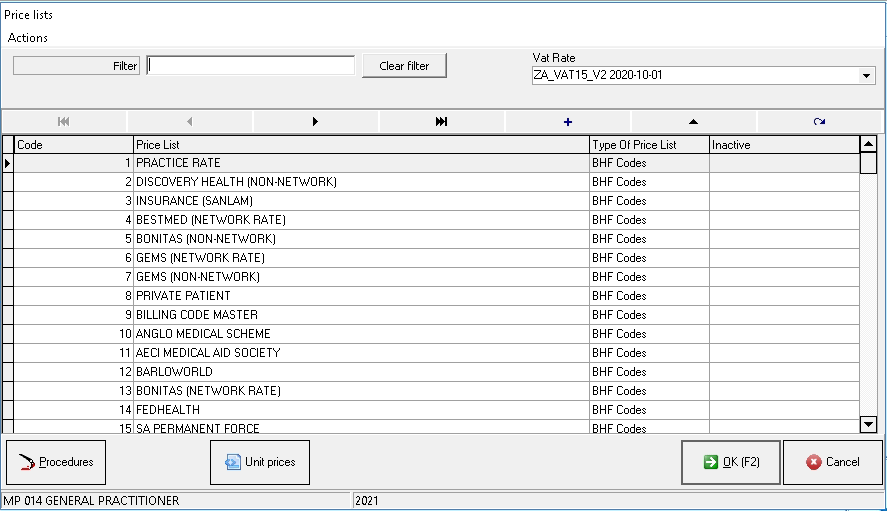
Task: Select the DISCOVERY HEALTH (NON-NETWORK) row
Action: pyautogui.click(x=361, y=182)
